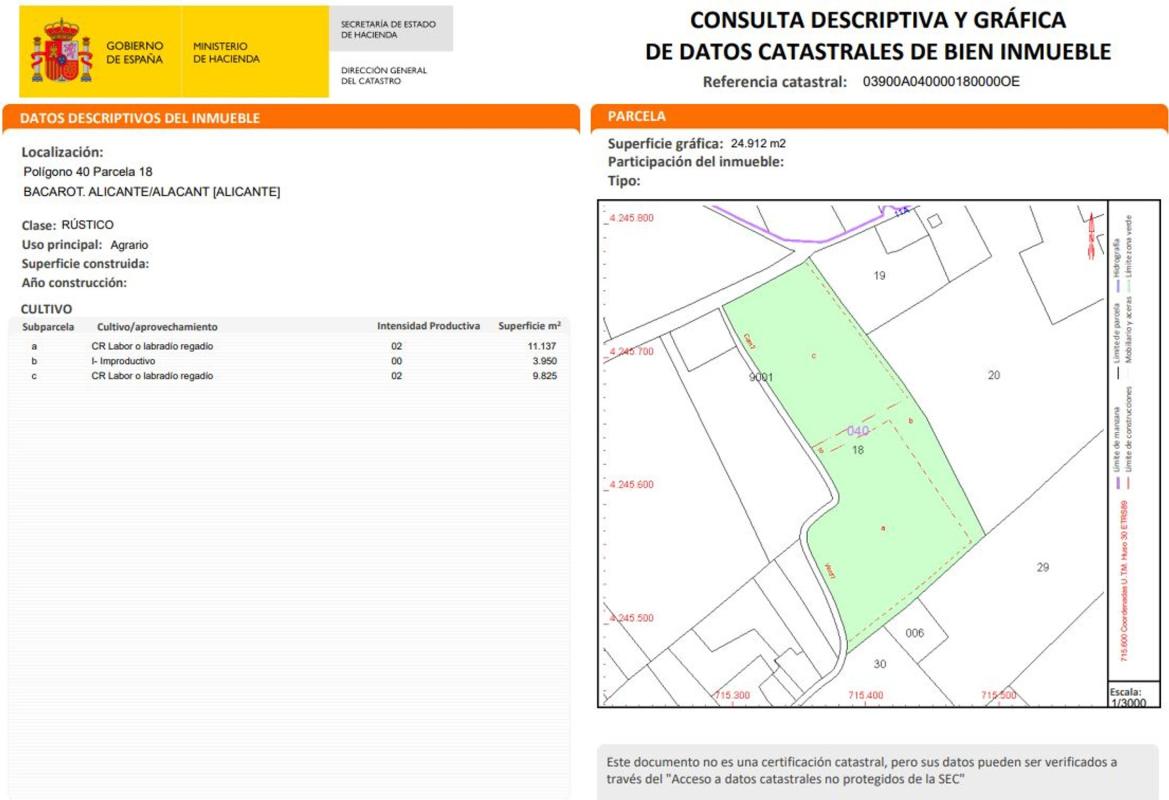Click the 'Participación del inmueble:' label

click(x=696, y=162)
